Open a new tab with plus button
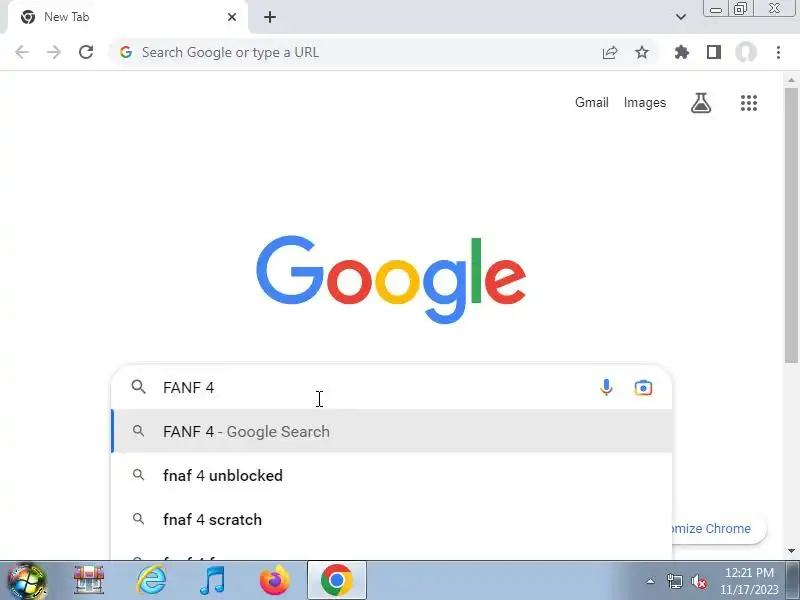 coord(270,17)
